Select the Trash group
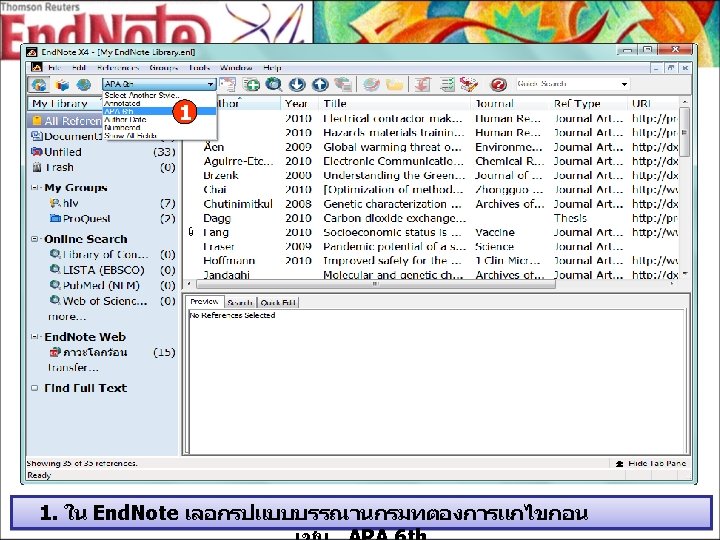 (102, 168)
